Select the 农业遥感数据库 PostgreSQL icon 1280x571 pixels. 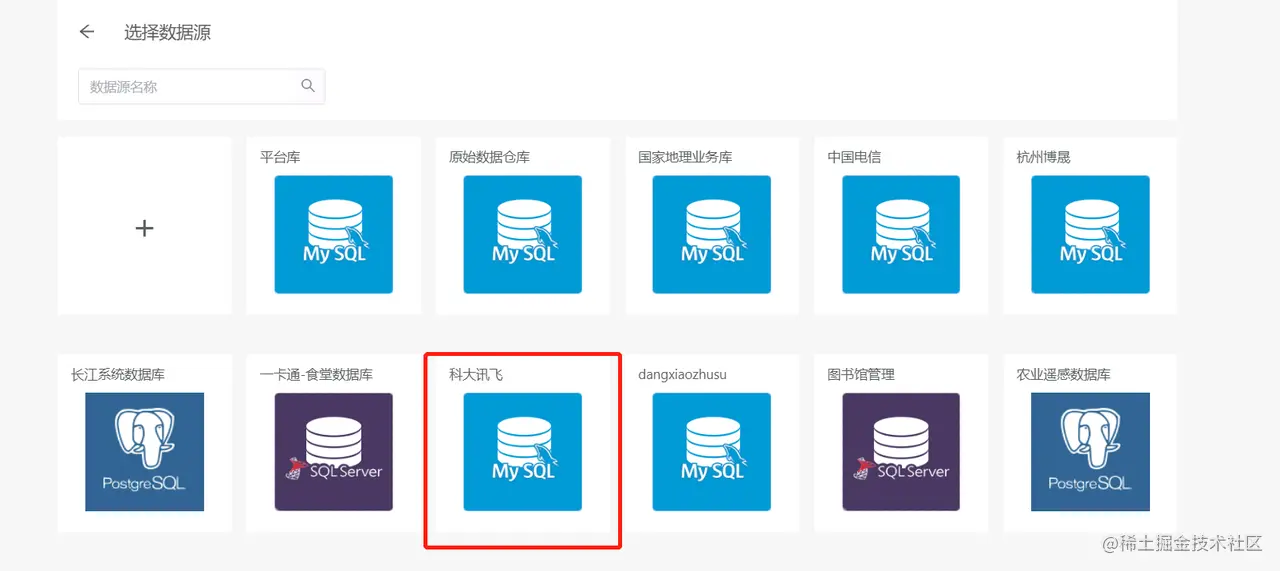tap(1091, 452)
